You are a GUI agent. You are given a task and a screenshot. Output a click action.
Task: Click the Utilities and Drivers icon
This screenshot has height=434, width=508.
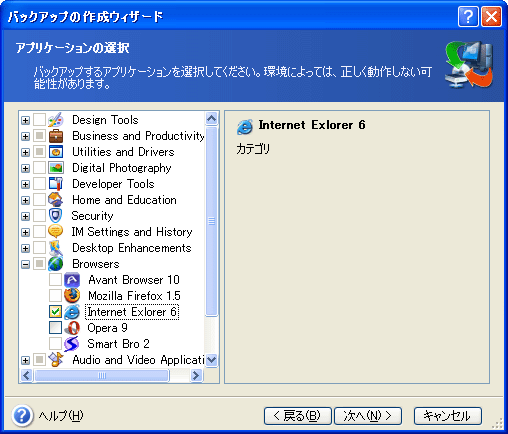56,152
